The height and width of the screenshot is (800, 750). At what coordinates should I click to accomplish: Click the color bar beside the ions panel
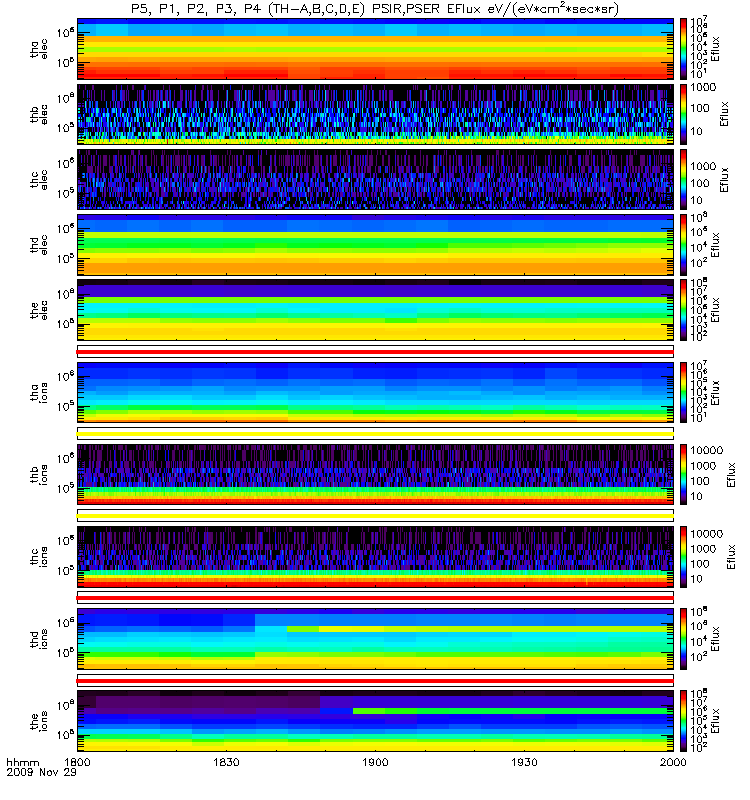pos(683,720)
